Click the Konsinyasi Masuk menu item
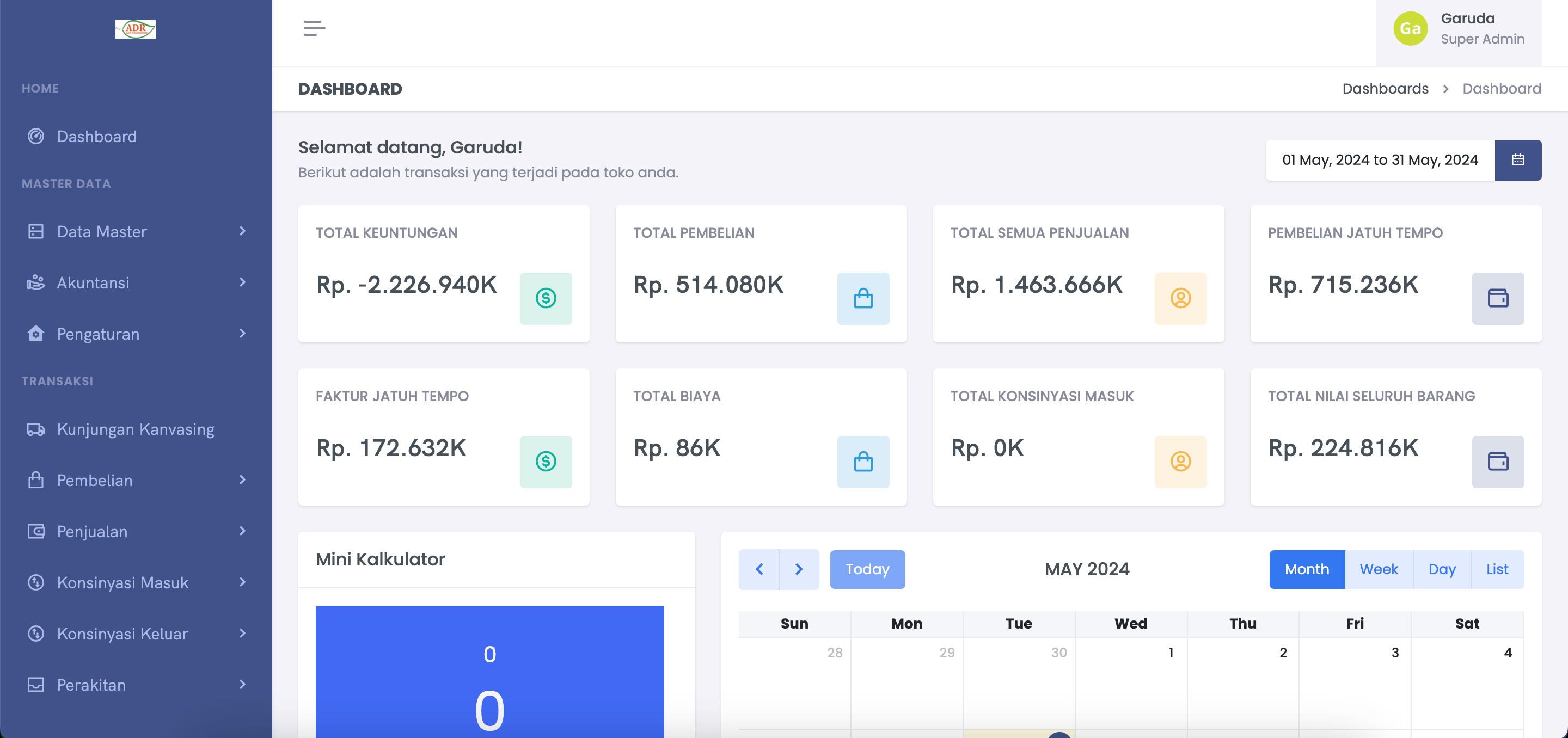The height and width of the screenshot is (738, 1568). [123, 581]
